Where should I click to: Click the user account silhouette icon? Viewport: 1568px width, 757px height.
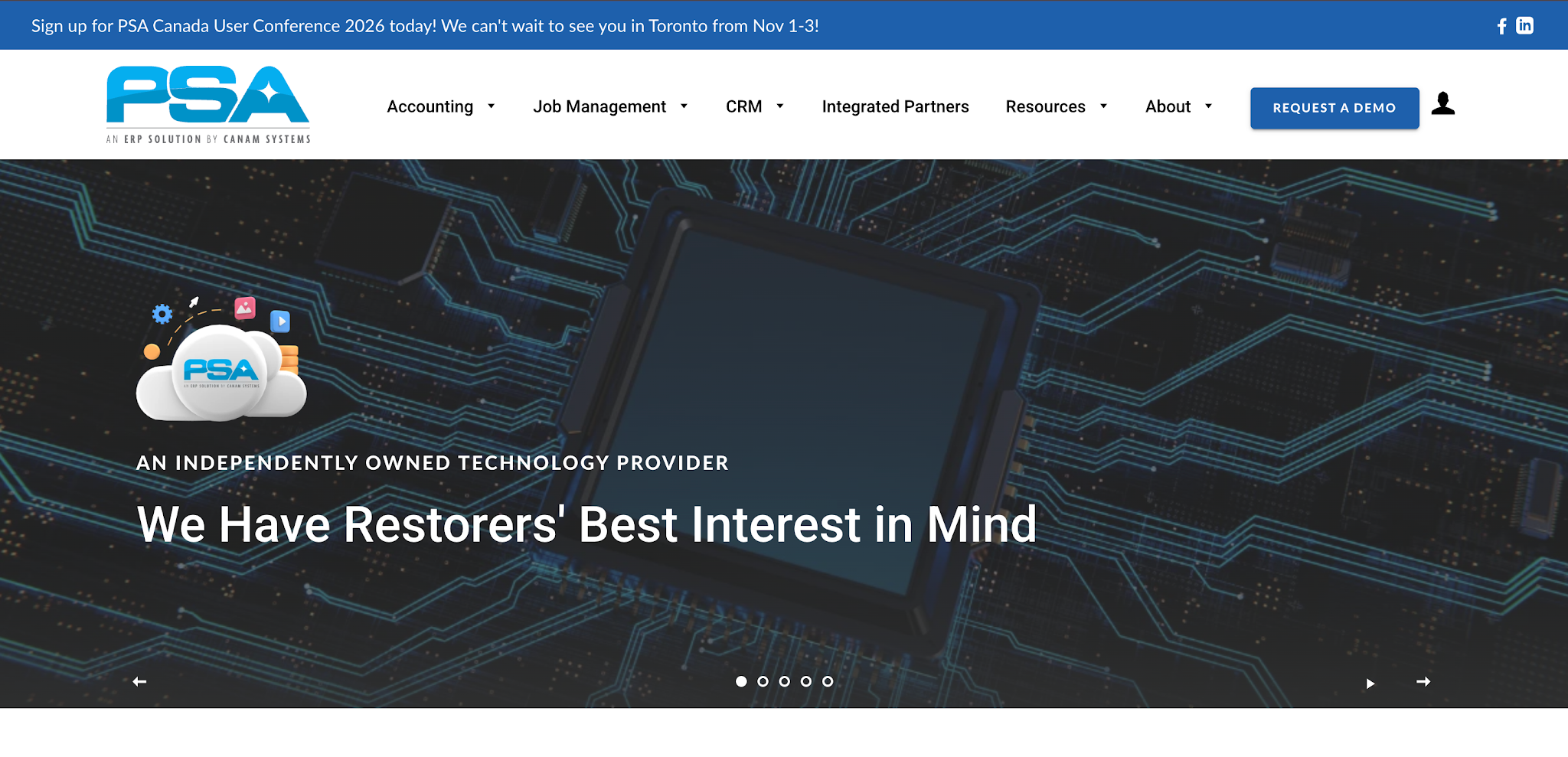click(1443, 103)
